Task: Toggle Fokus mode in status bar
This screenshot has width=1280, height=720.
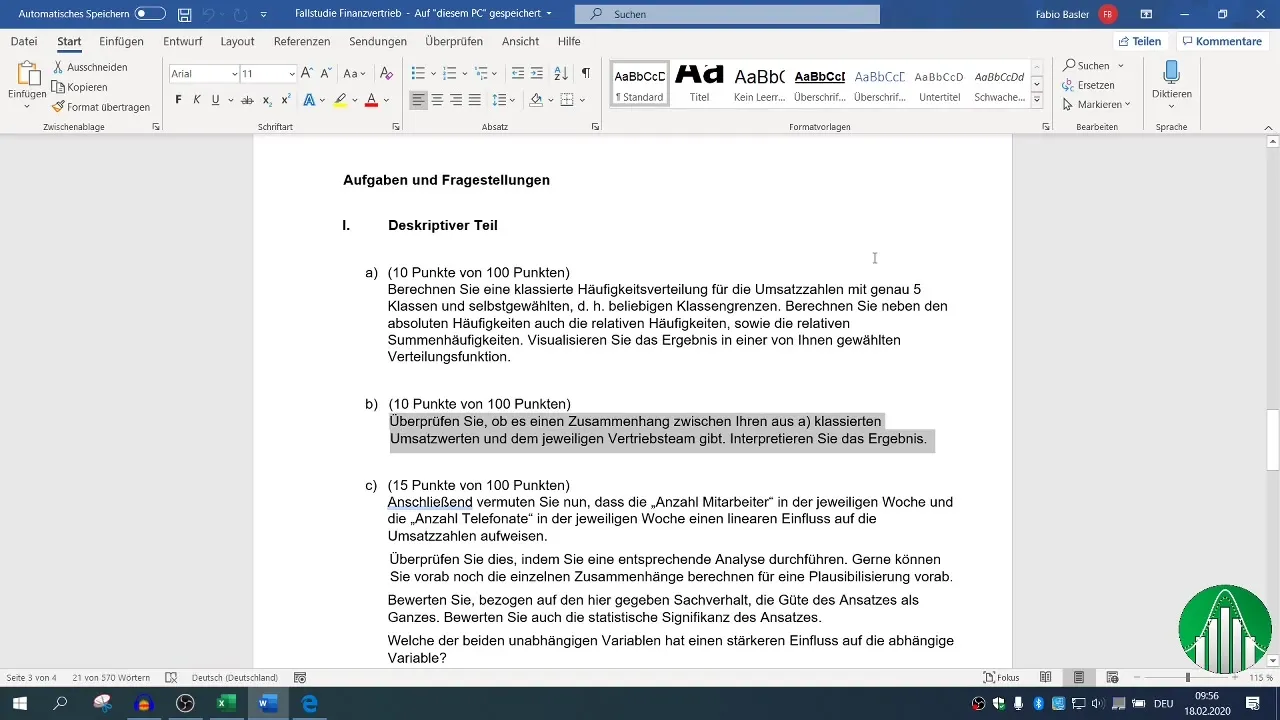Action: tap(1001, 677)
